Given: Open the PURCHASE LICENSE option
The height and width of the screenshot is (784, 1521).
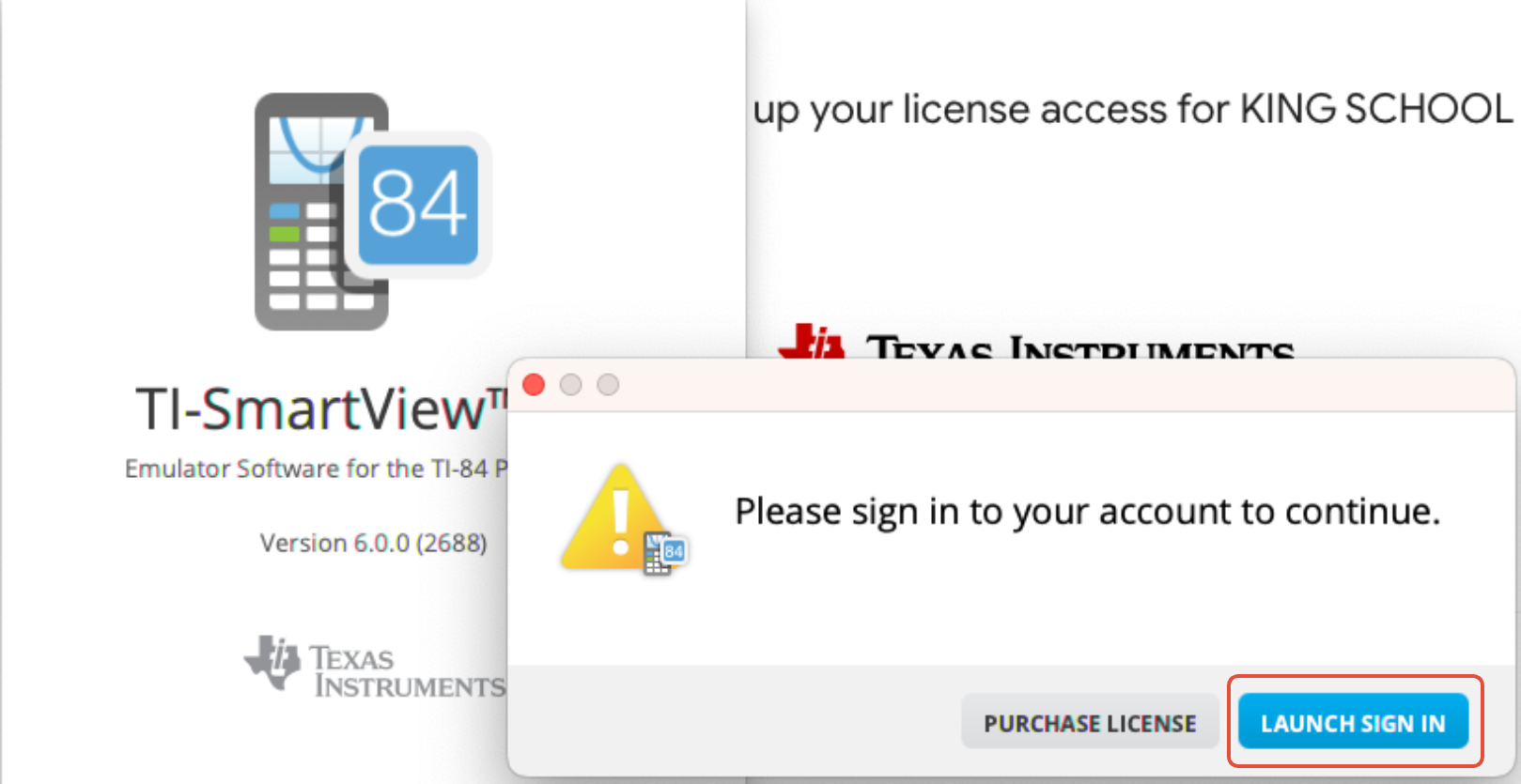Looking at the screenshot, I should coord(1090,722).
